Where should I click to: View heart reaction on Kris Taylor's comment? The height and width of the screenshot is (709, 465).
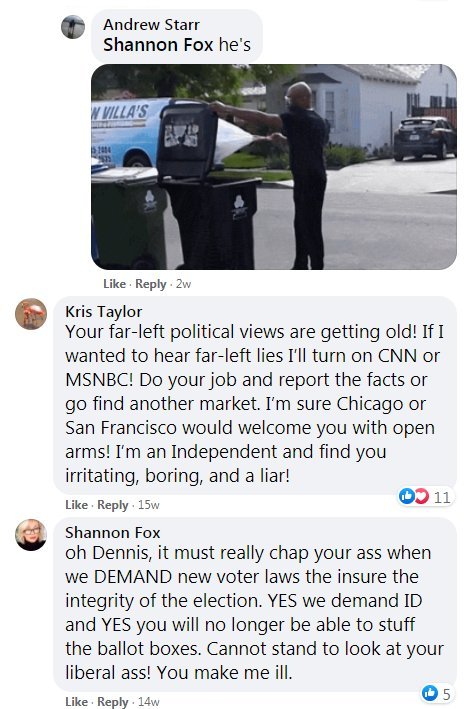(x=421, y=496)
